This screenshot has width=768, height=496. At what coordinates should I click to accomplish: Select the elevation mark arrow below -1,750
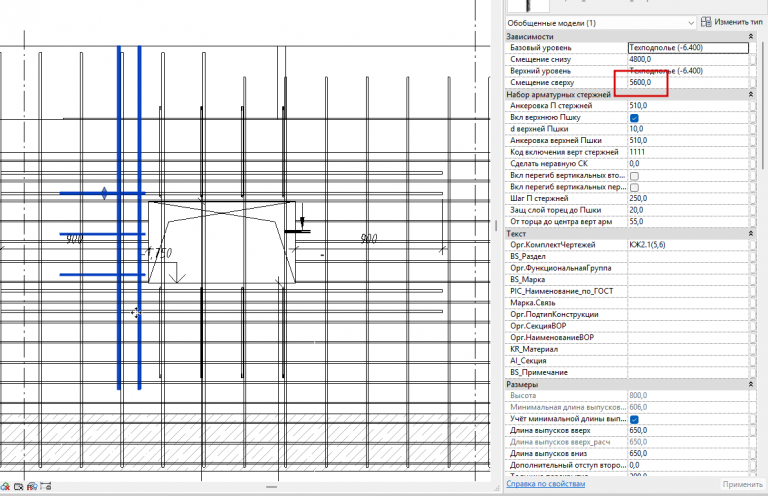coord(176,273)
